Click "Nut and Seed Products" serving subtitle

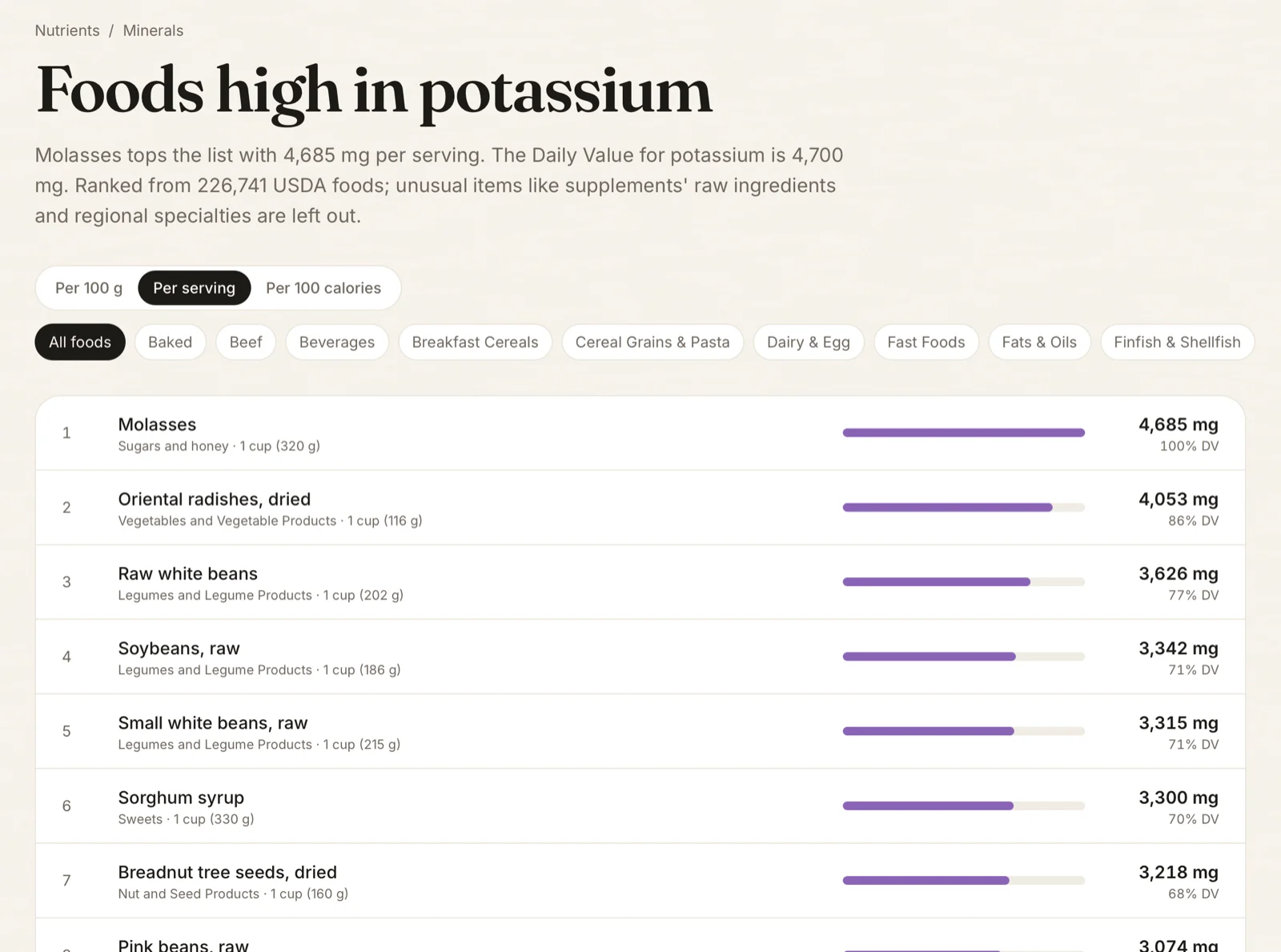(x=233, y=894)
